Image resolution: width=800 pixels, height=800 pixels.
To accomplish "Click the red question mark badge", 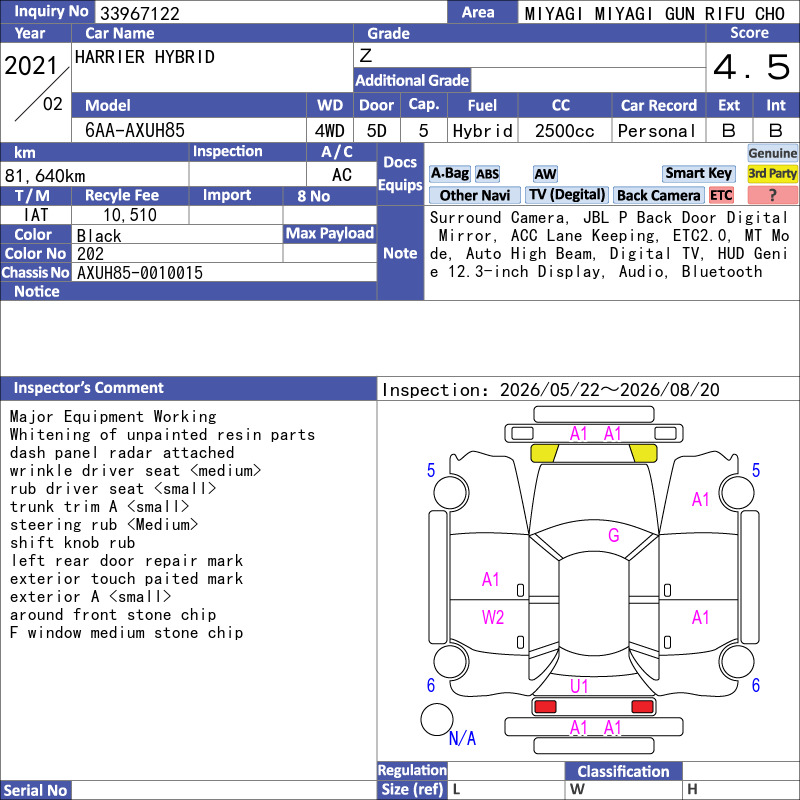I will 772,195.
